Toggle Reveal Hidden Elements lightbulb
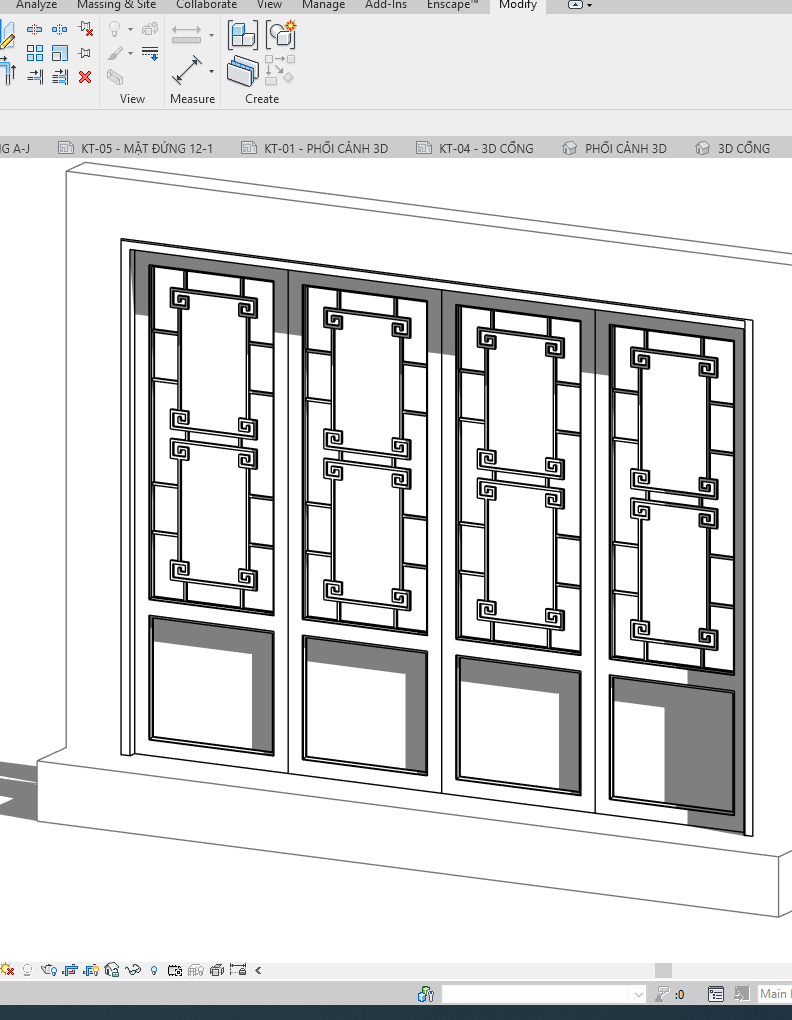The image size is (792, 1020). [x=154, y=969]
